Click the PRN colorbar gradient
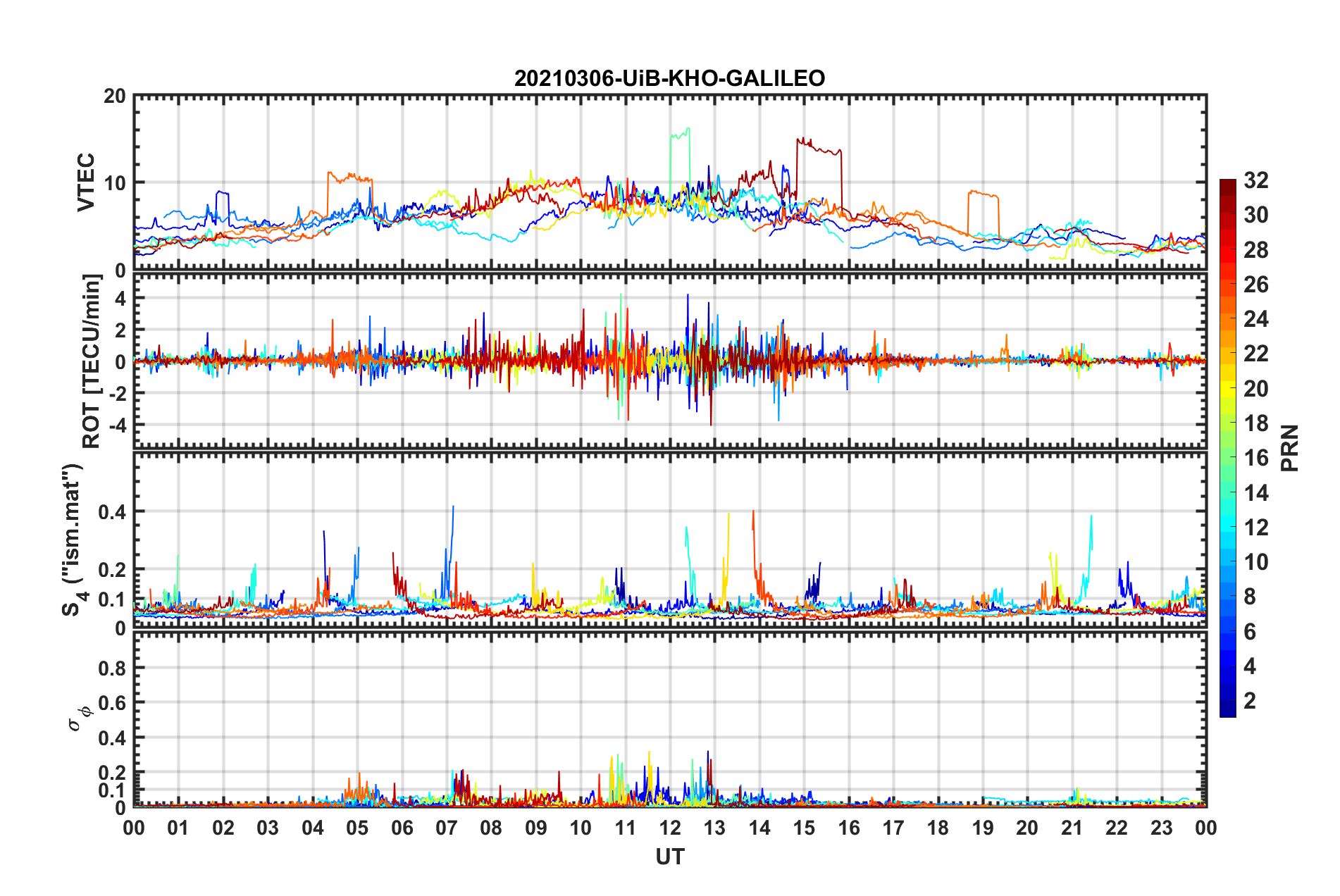 point(1227,448)
